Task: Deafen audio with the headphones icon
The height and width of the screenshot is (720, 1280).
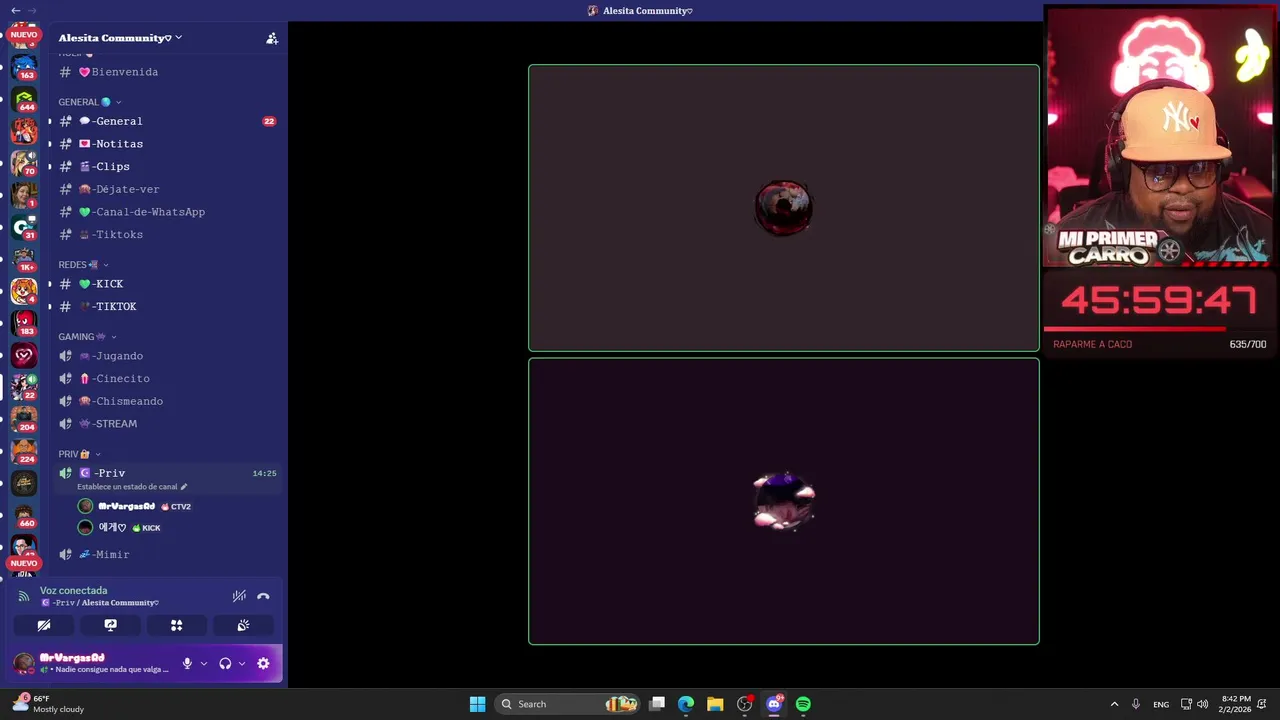Action: pyautogui.click(x=225, y=663)
